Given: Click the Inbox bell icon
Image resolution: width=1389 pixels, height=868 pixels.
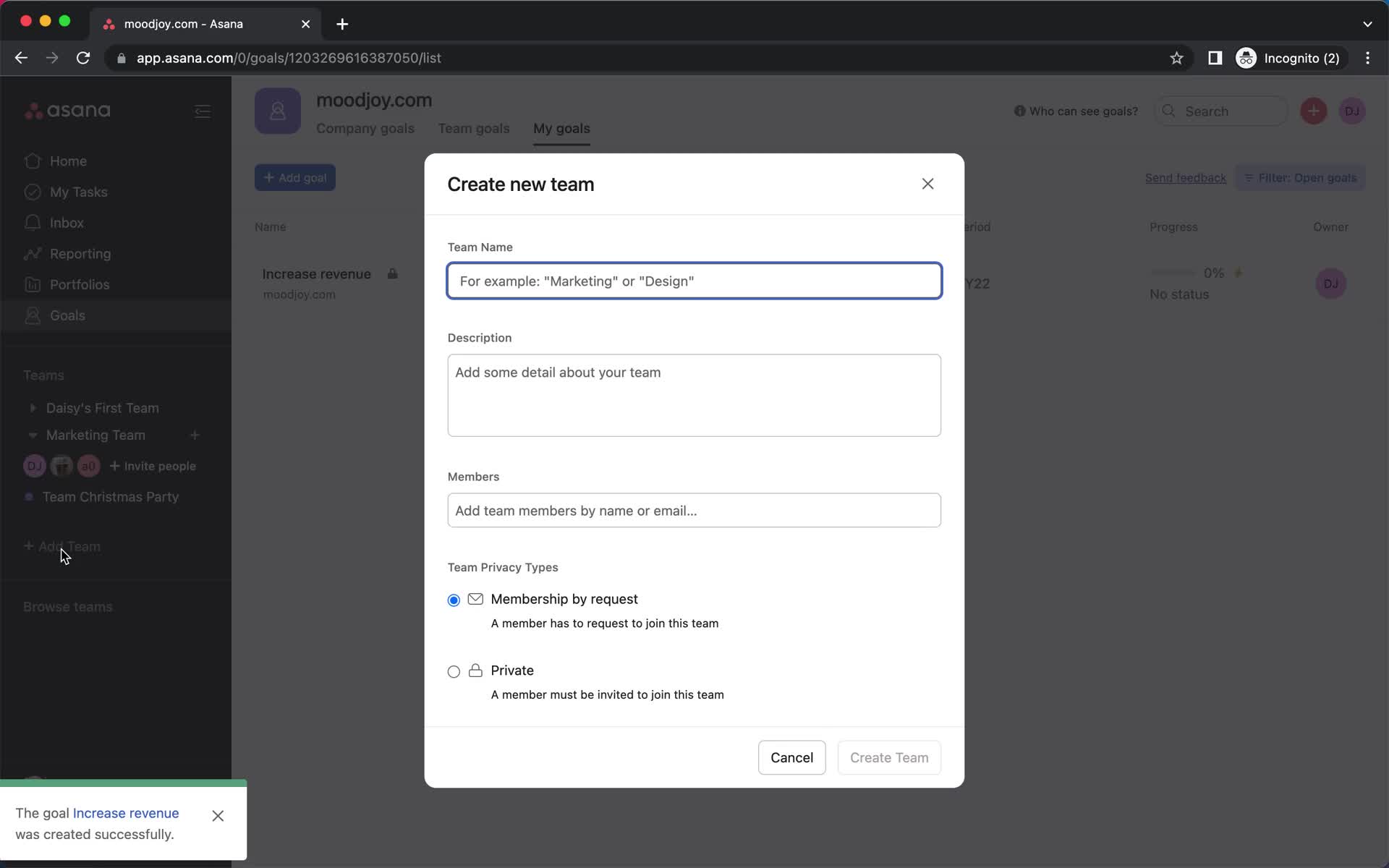Looking at the screenshot, I should click(33, 223).
